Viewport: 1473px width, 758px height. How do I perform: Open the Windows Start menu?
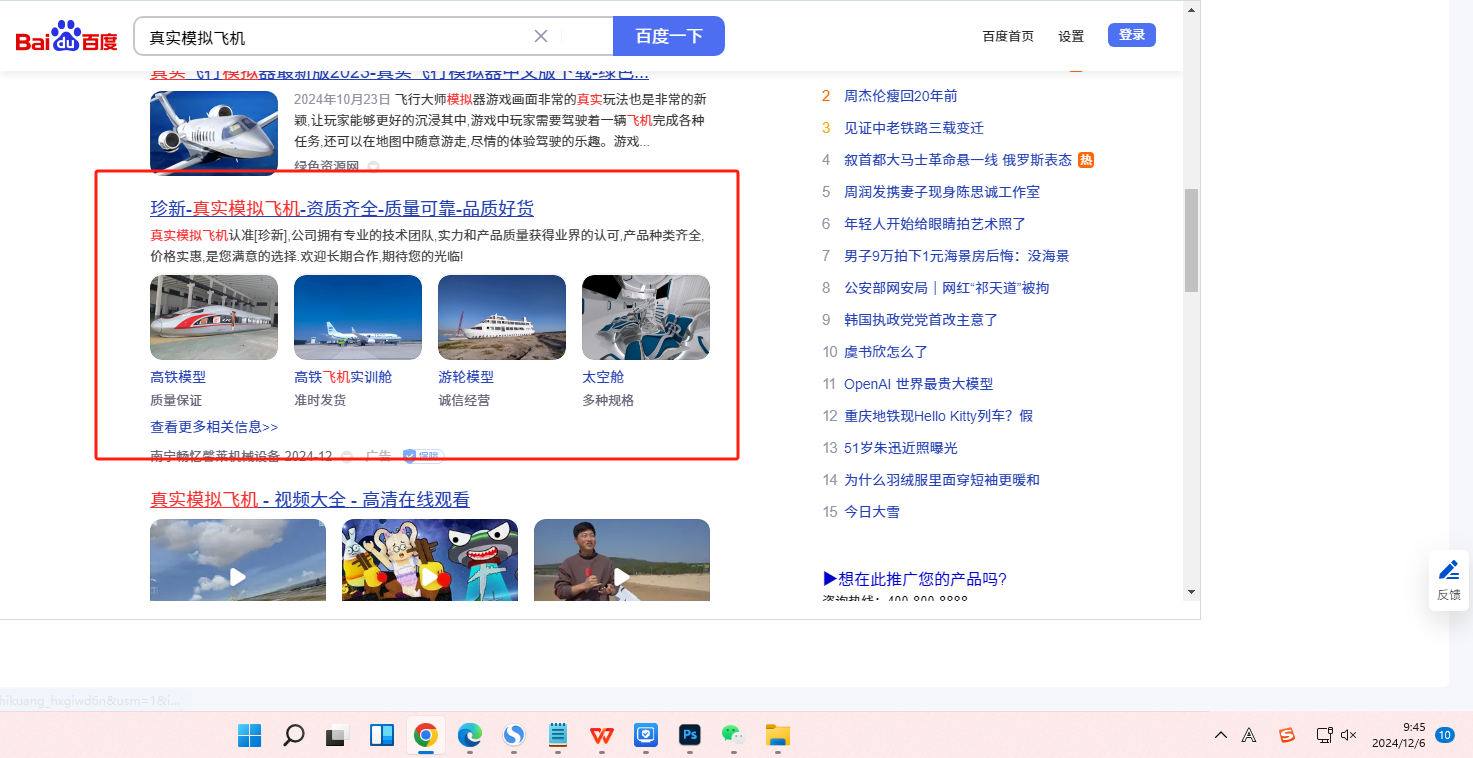tap(249, 736)
